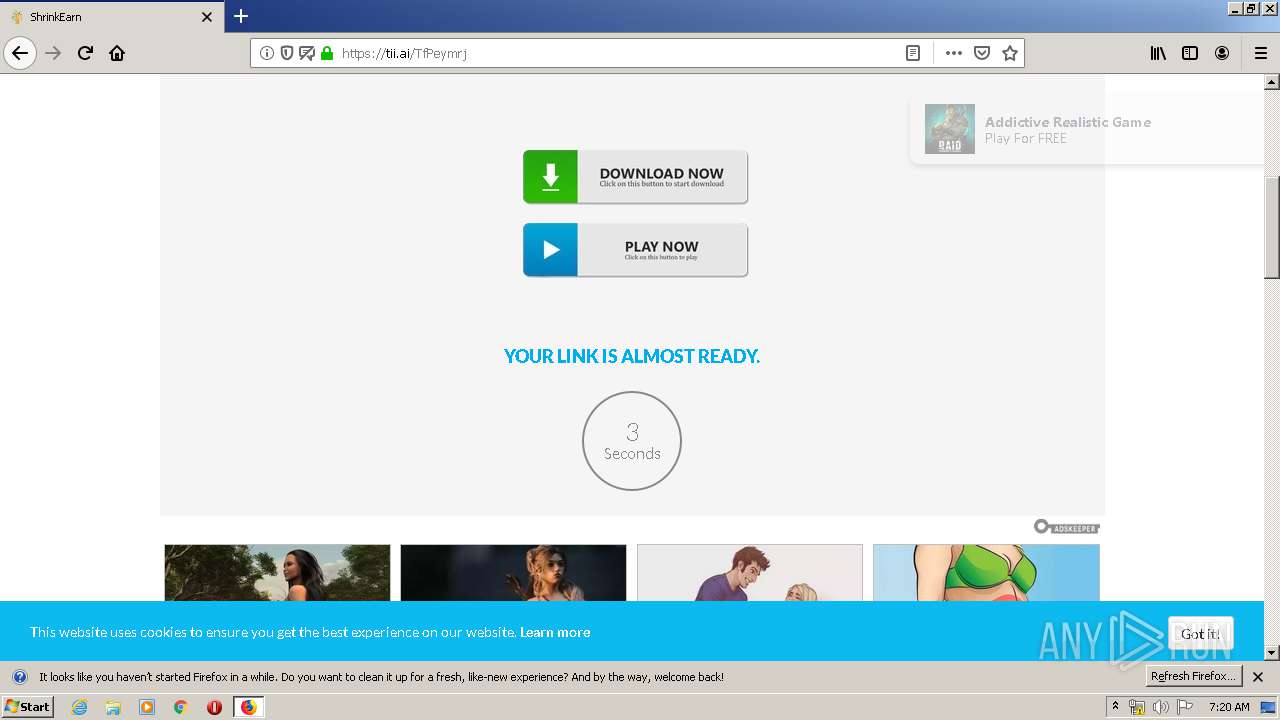Open page actions three-dot menu
Image resolution: width=1280 pixels, height=720 pixels.
pyautogui.click(x=954, y=53)
